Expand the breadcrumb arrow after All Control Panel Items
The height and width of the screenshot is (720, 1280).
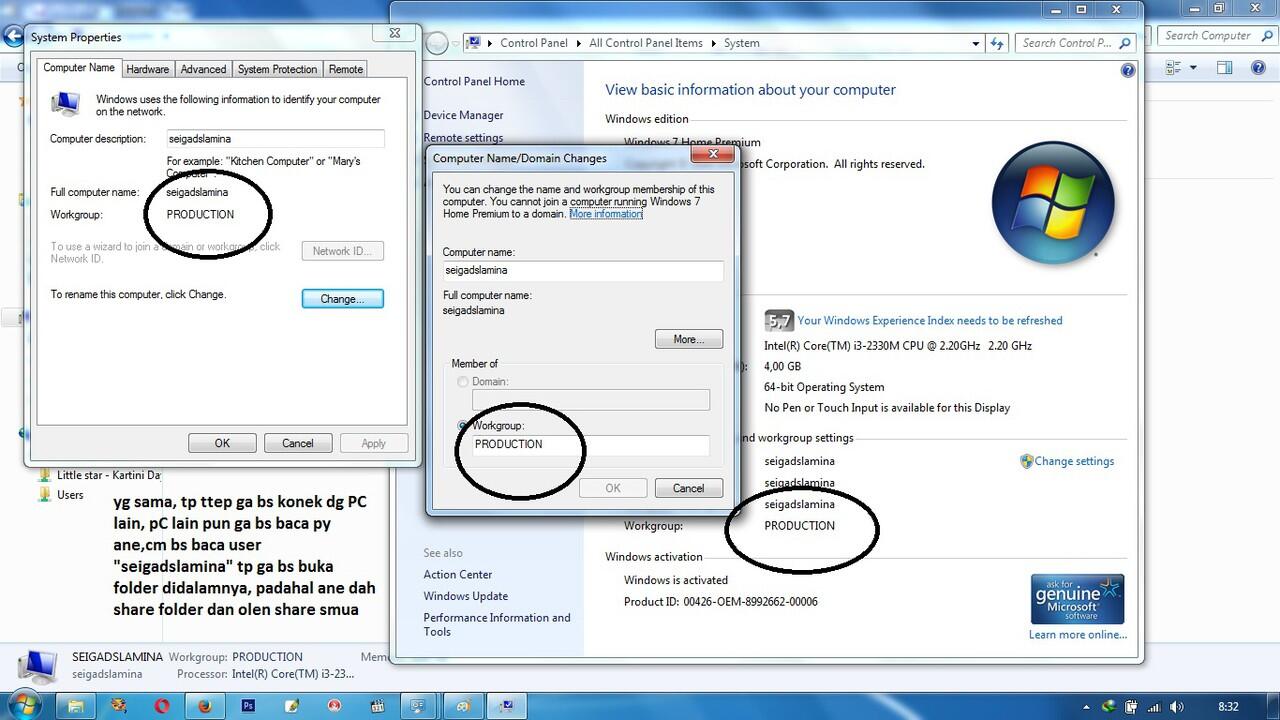tap(713, 43)
